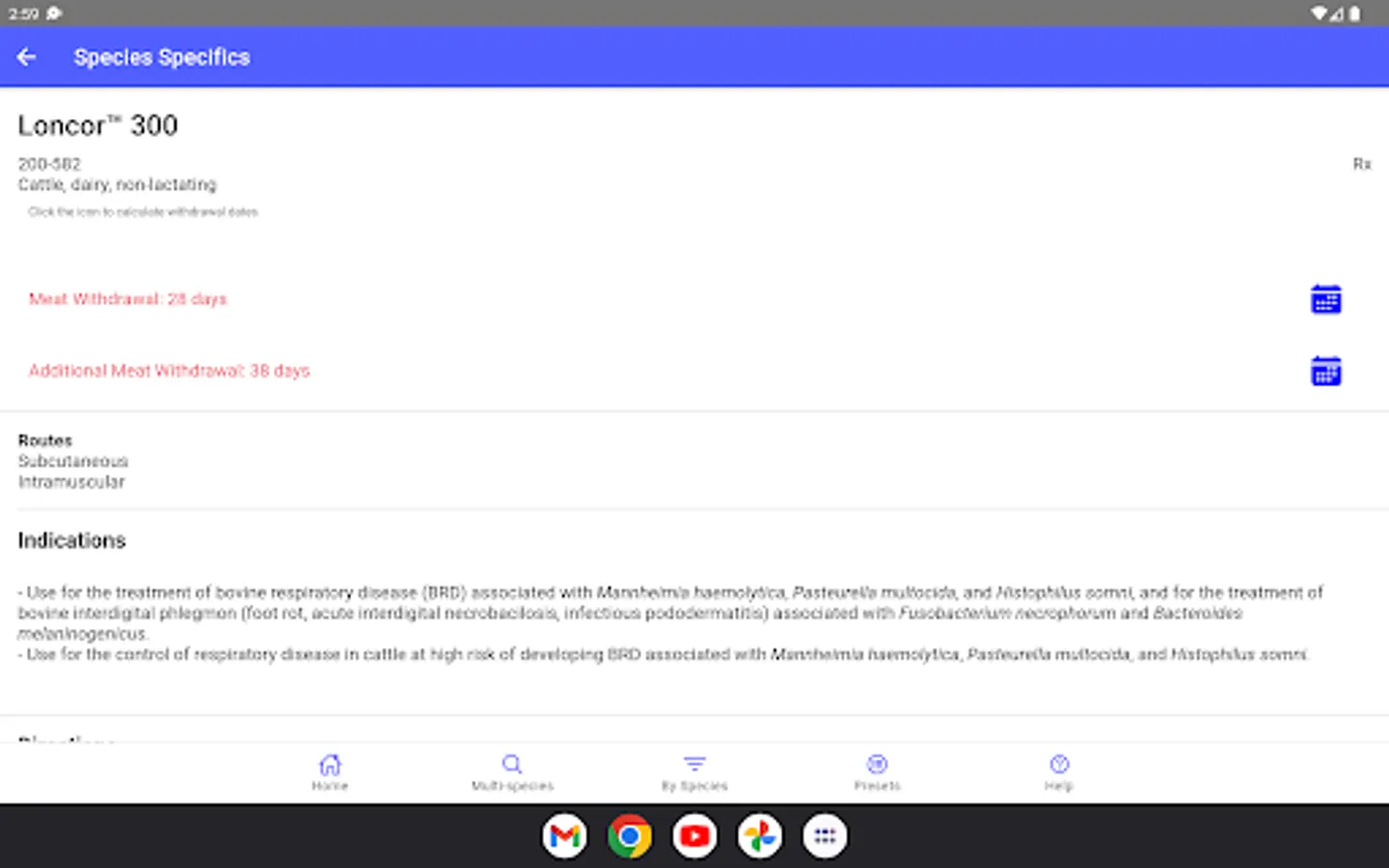The height and width of the screenshot is (868, 1389).
Task: Open the Home tab
Action: tap(330, 773)
